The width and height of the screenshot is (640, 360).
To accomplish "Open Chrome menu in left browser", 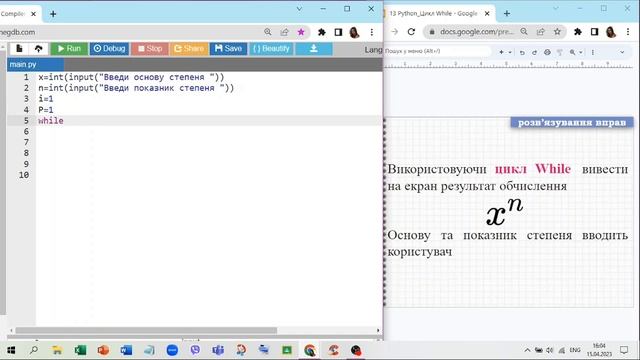I will (371, 32).
